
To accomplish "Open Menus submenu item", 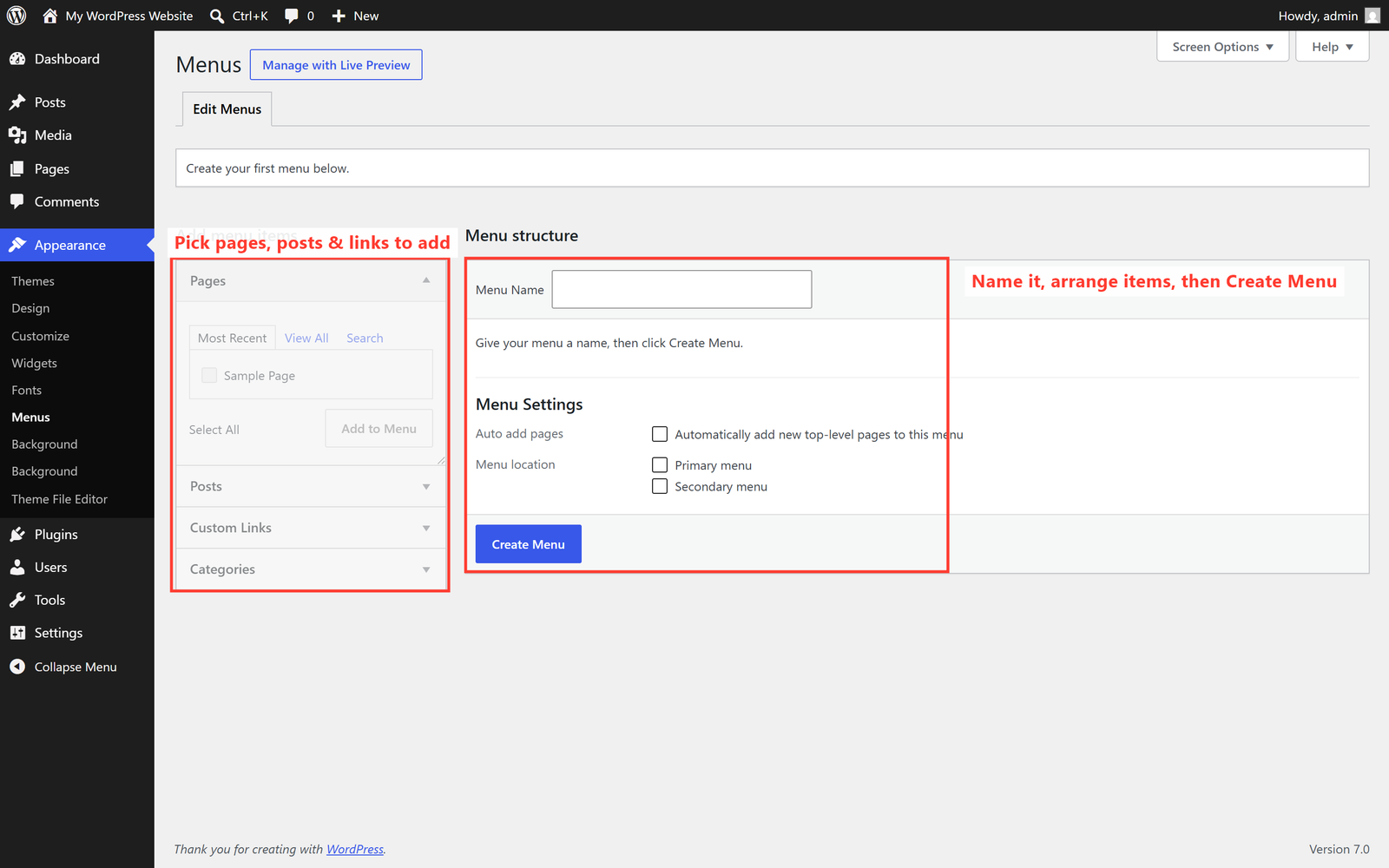I will tap(30, 418).
